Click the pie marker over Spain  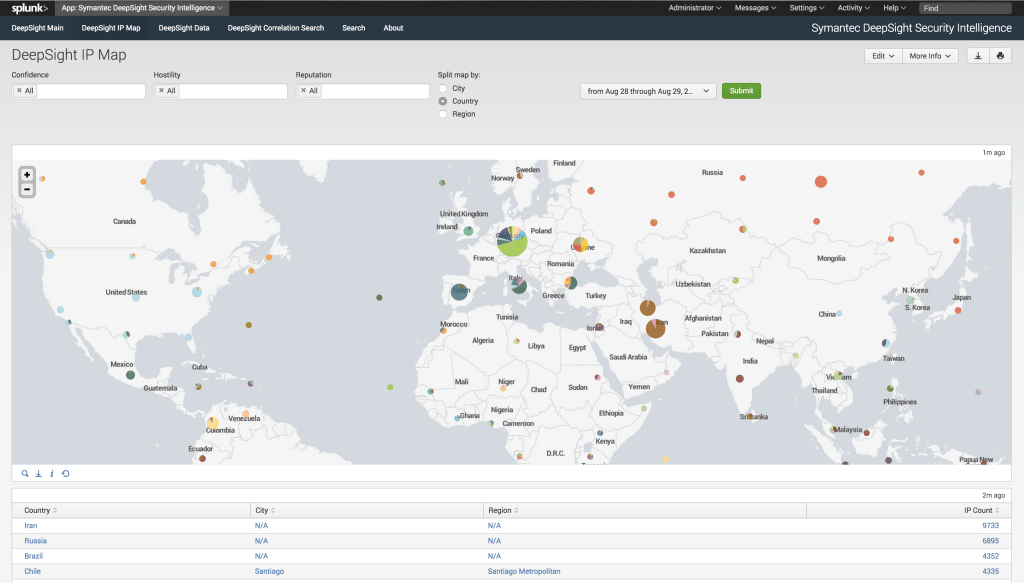coord(459,291)
